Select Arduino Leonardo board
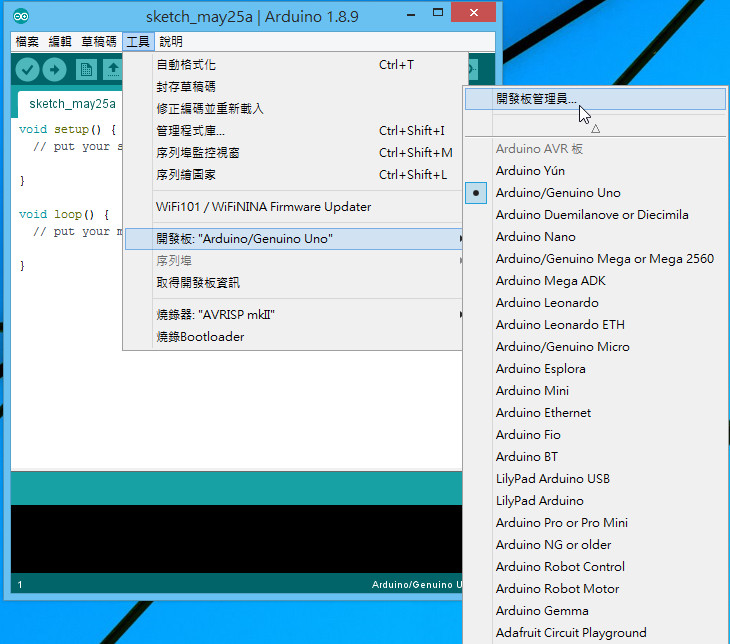This screenshot has height=644, width=730. (x=595, y=303)
